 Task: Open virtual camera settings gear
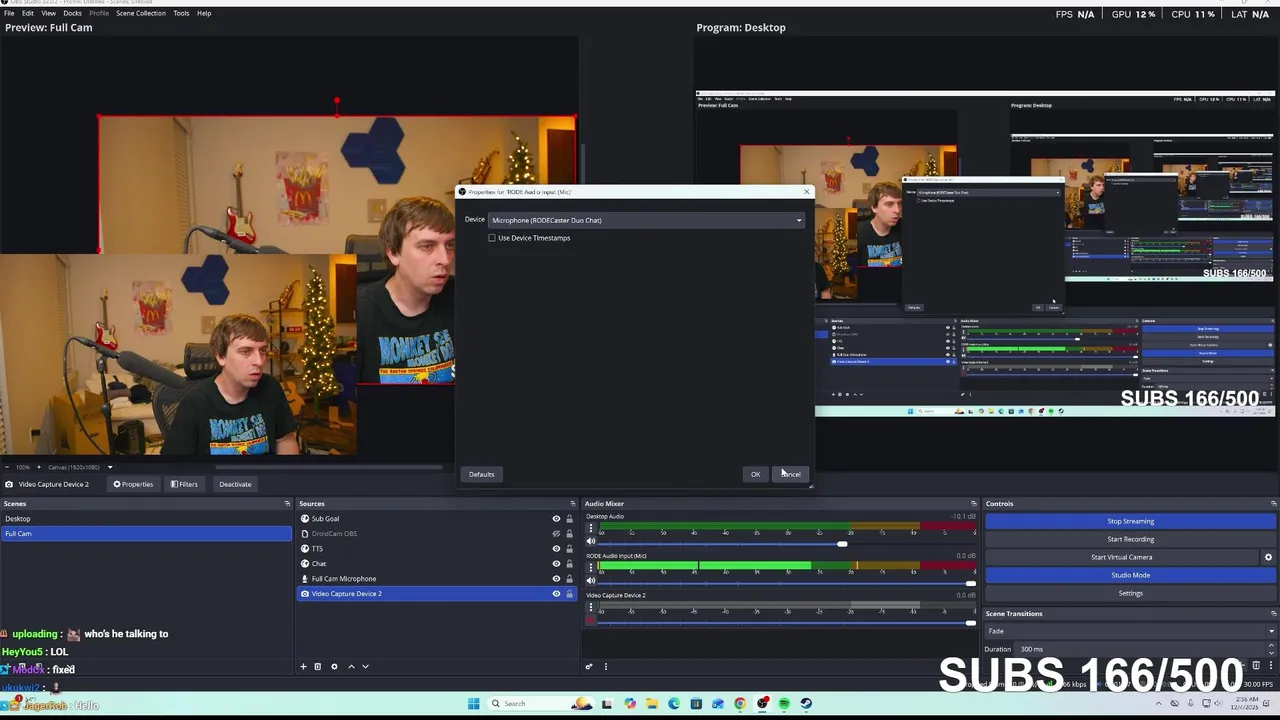pyautogui.click(x=1268, y=557)
